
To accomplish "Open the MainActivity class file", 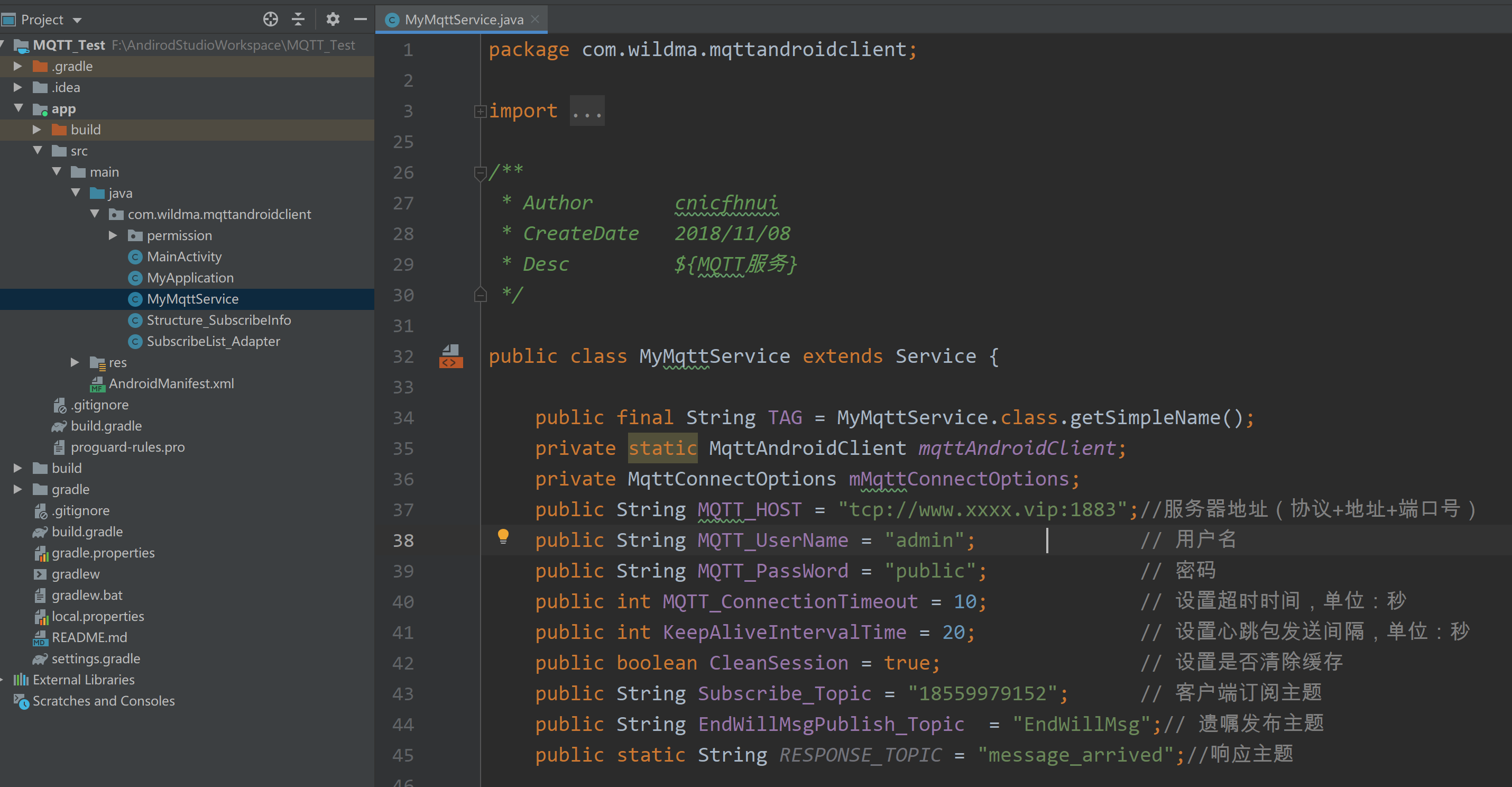I will (x=184, y=257).
